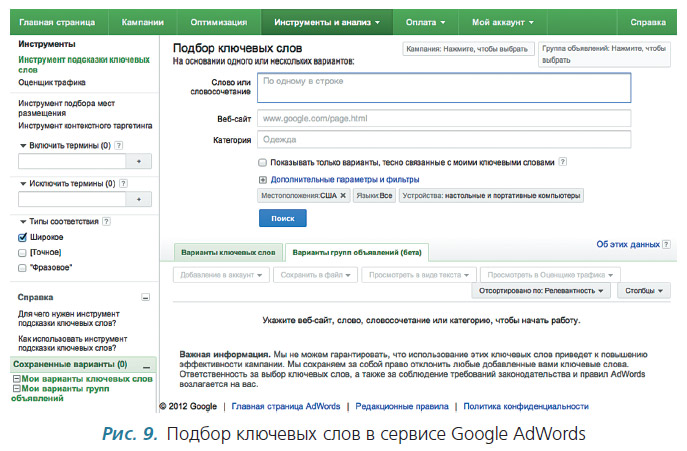Check the Показывать только варианты checkbox
687x451 pixels.
[x=262, y=161]
